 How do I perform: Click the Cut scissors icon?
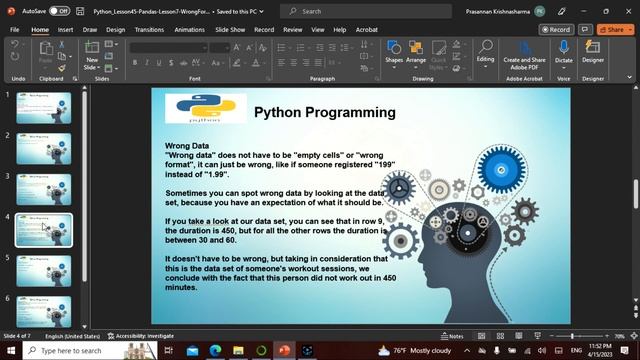[x=62, y=44]
